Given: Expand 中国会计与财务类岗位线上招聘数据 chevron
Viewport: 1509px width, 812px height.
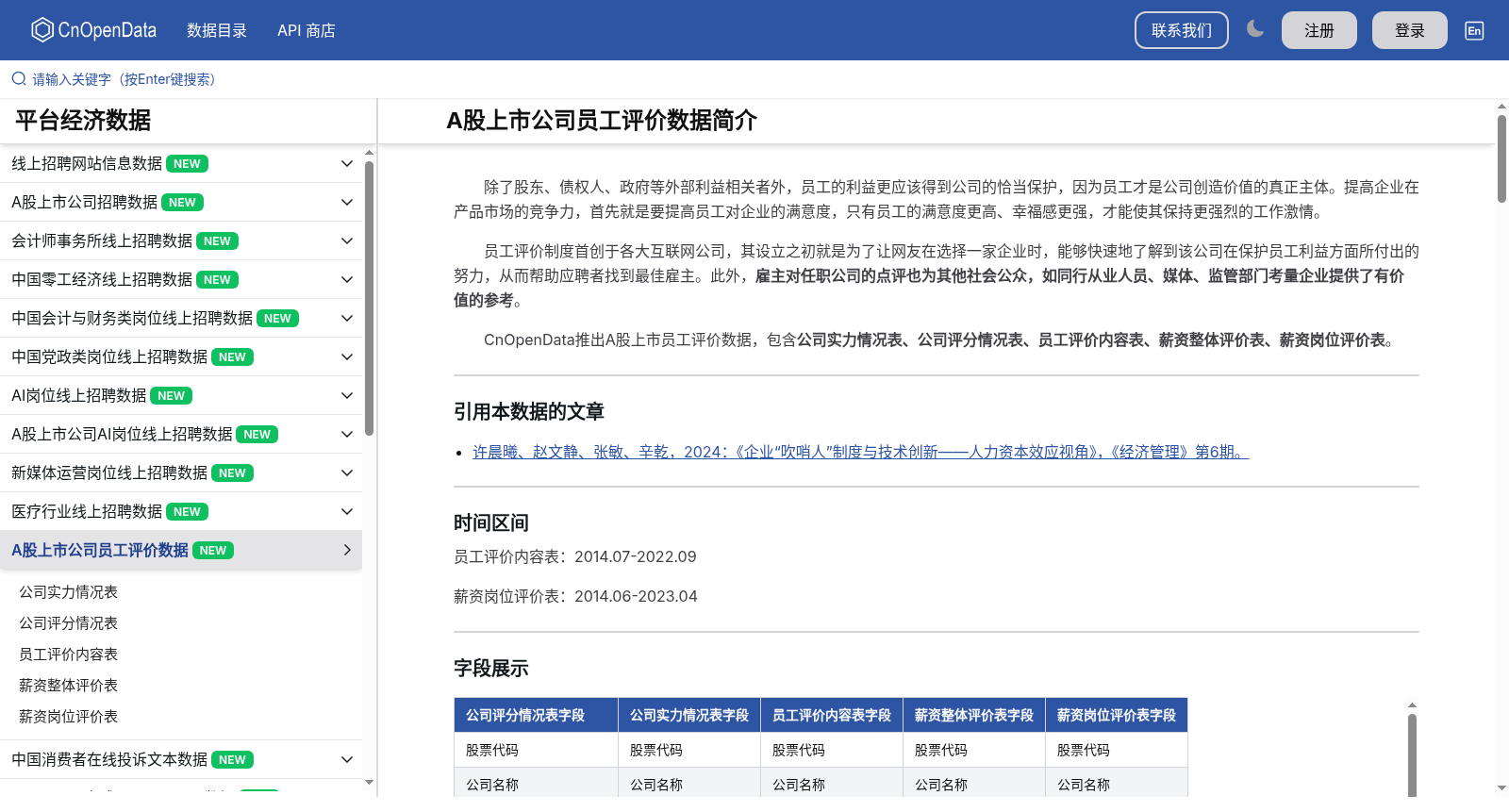Looking at the screenshot, I should (347, 319).
